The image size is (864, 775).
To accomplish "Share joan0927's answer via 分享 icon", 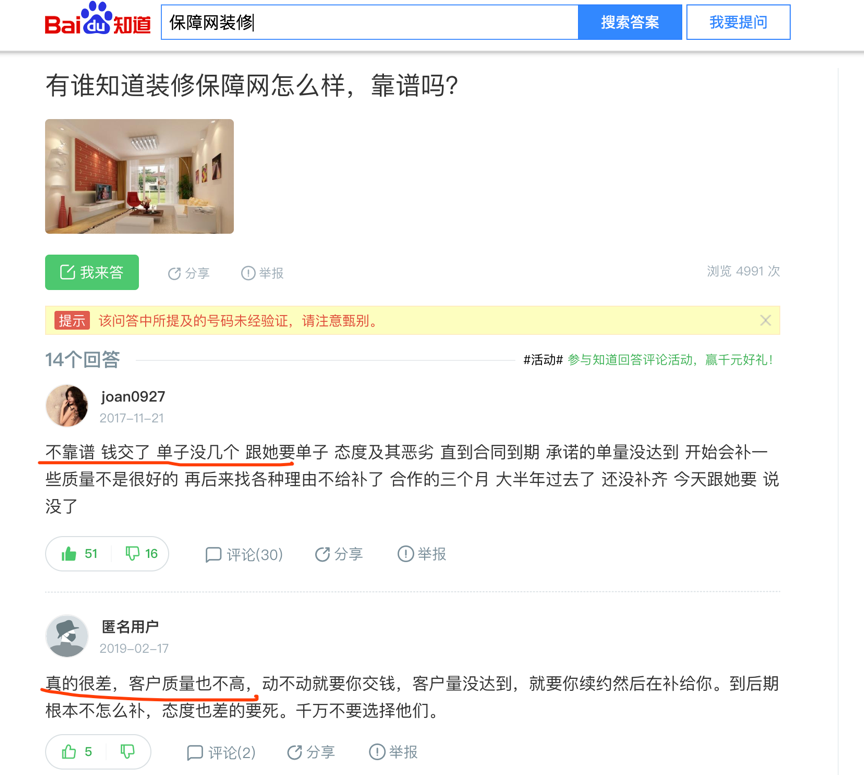I will pyautogui.click(x=338, y=554).
